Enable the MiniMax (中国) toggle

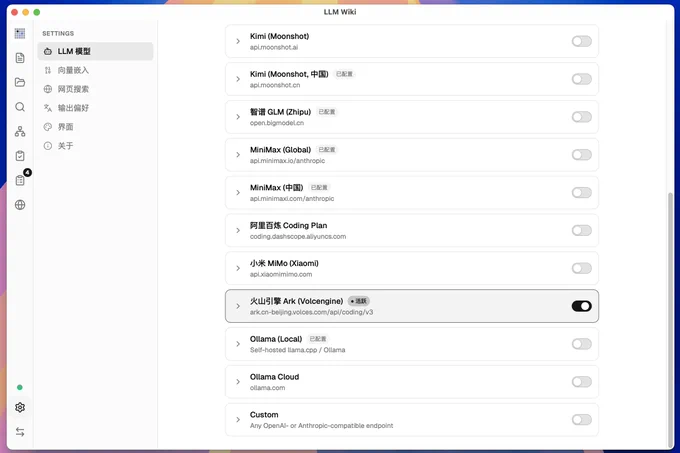(x=582, y=192)
